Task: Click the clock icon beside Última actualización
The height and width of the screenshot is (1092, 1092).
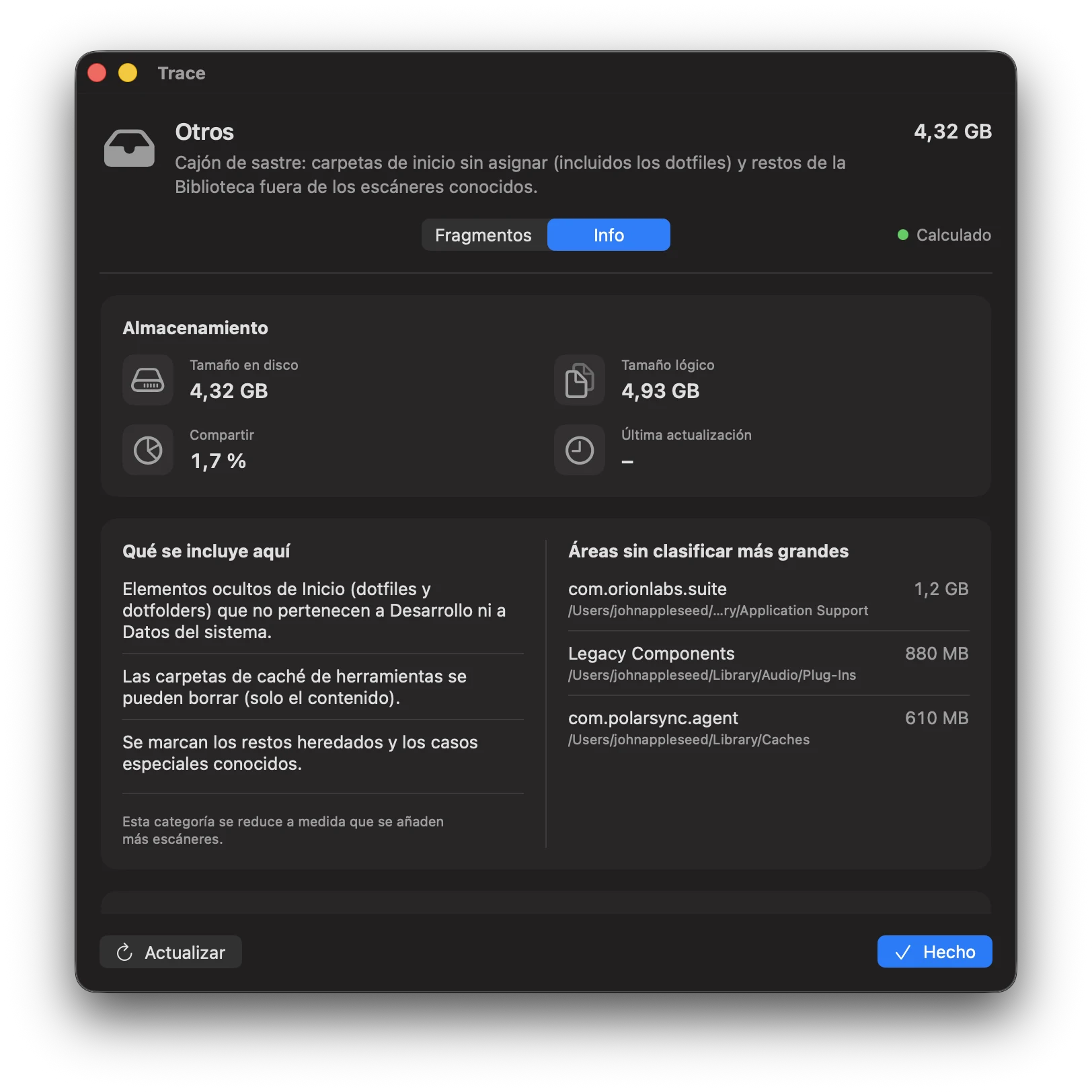Action: 580,450
